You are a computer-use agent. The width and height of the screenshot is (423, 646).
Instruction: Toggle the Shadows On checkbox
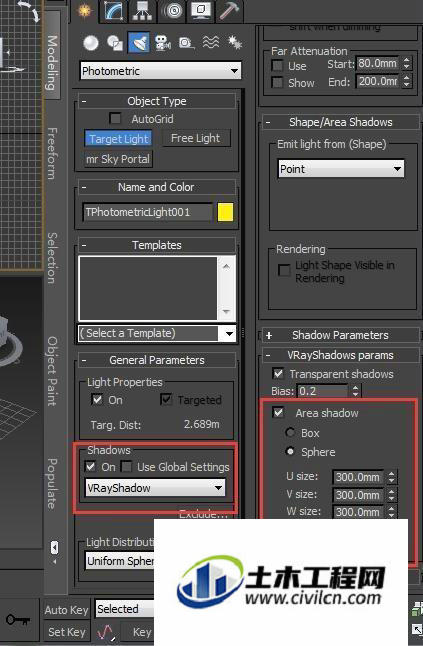pos(90,466)
